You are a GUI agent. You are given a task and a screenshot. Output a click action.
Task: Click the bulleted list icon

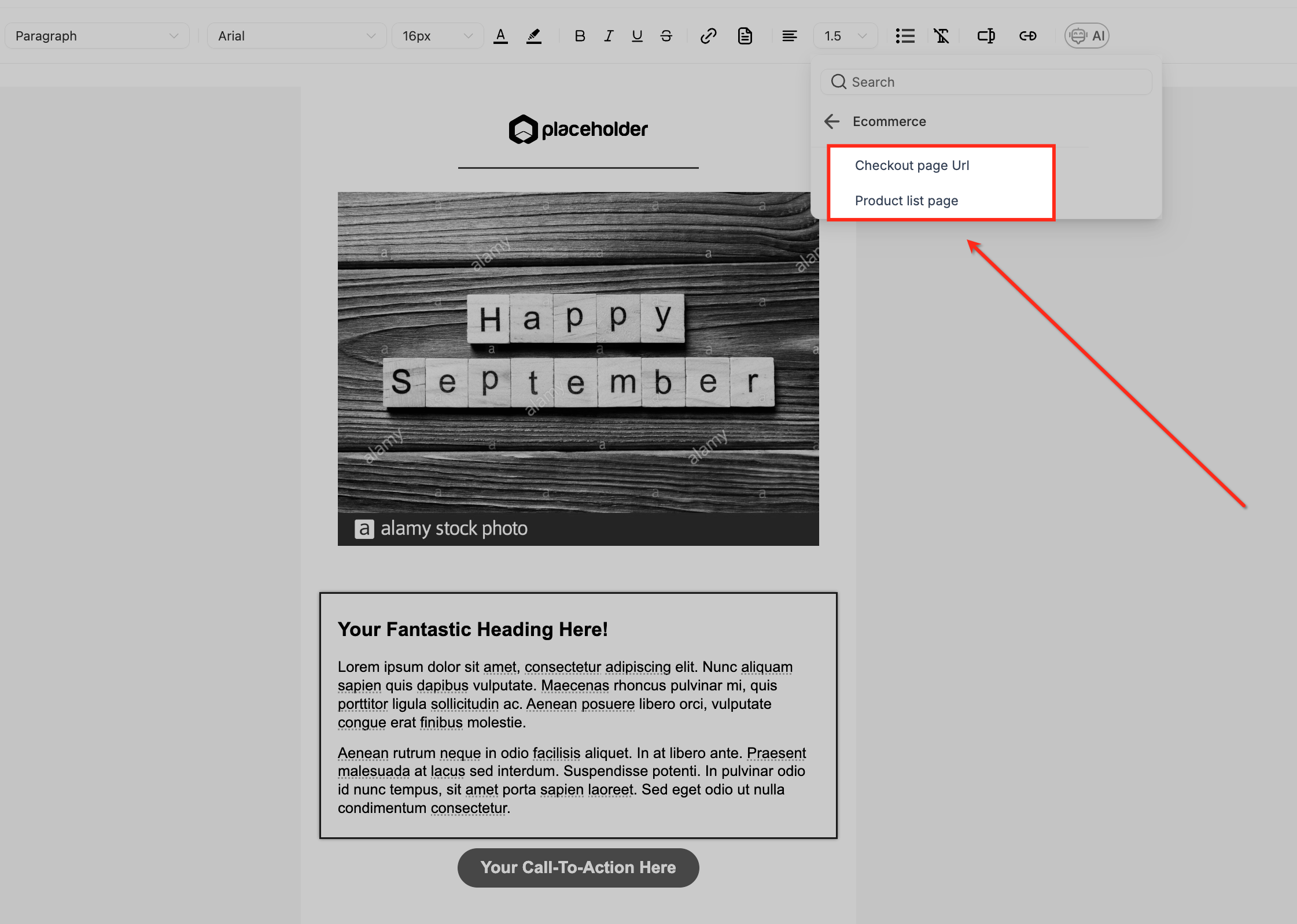click(905, 36)
